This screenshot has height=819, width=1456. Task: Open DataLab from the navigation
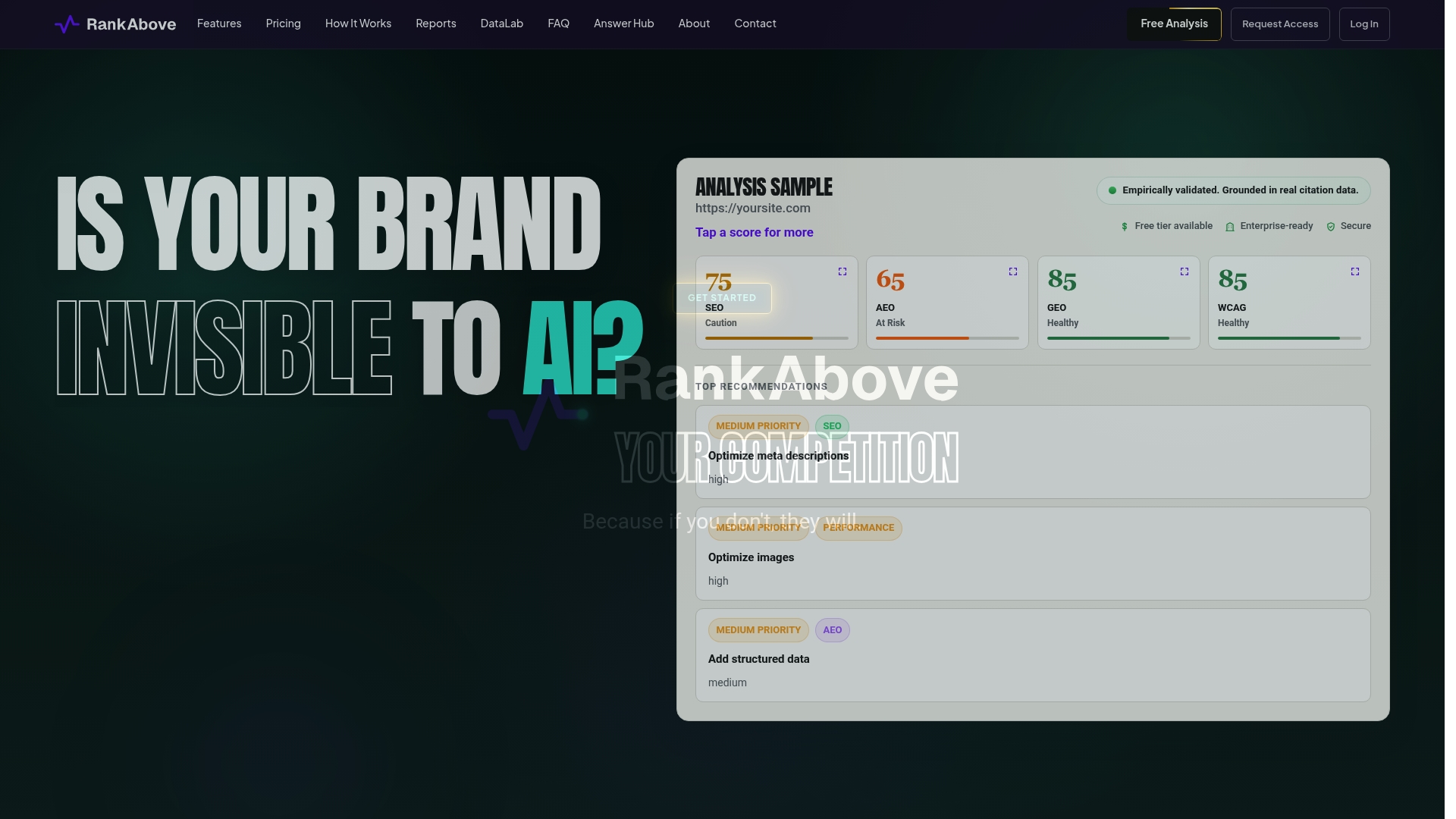pyautogui.click(x=502, y=24)
